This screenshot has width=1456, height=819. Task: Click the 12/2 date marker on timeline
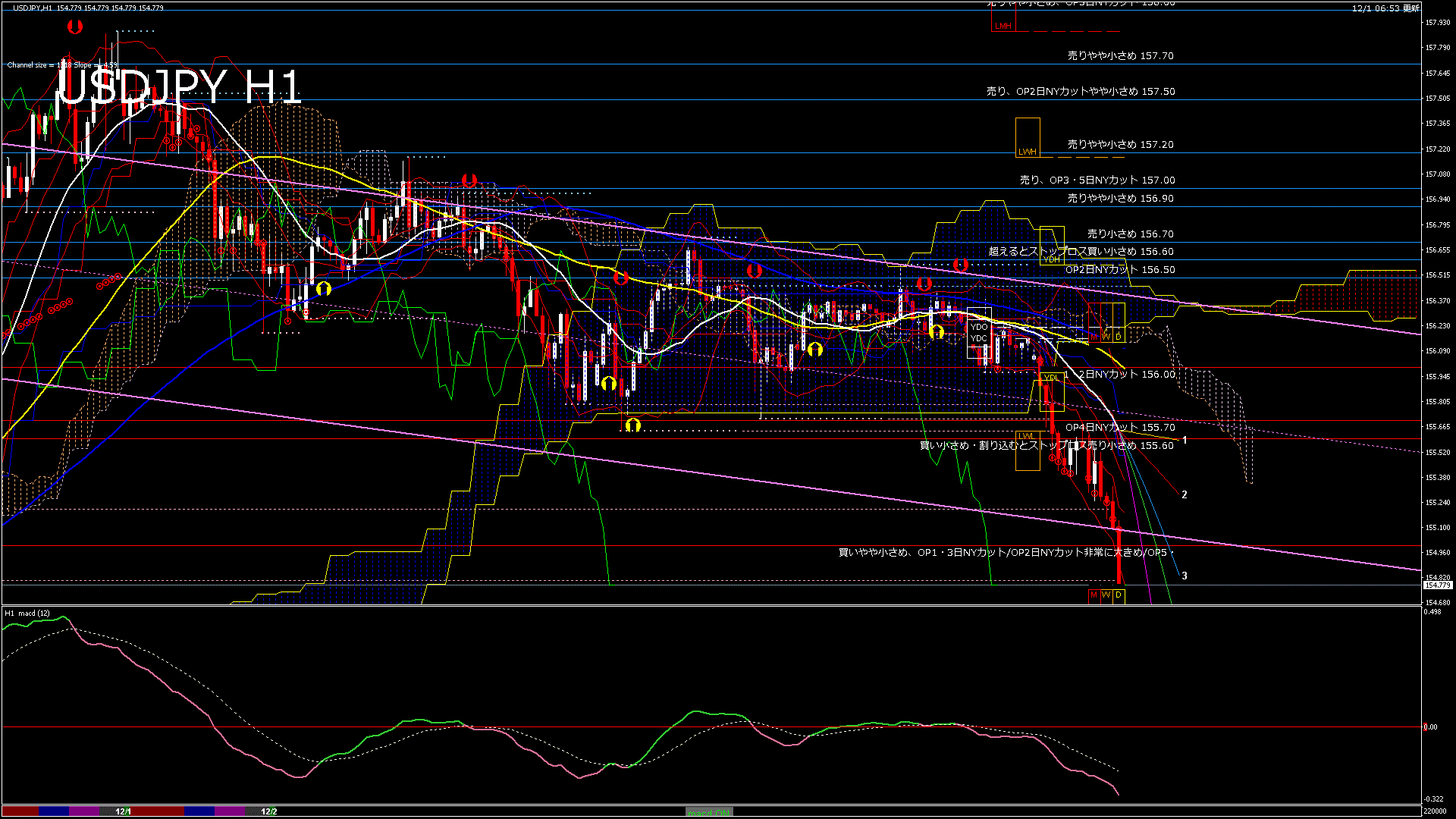tap(268, 811)
